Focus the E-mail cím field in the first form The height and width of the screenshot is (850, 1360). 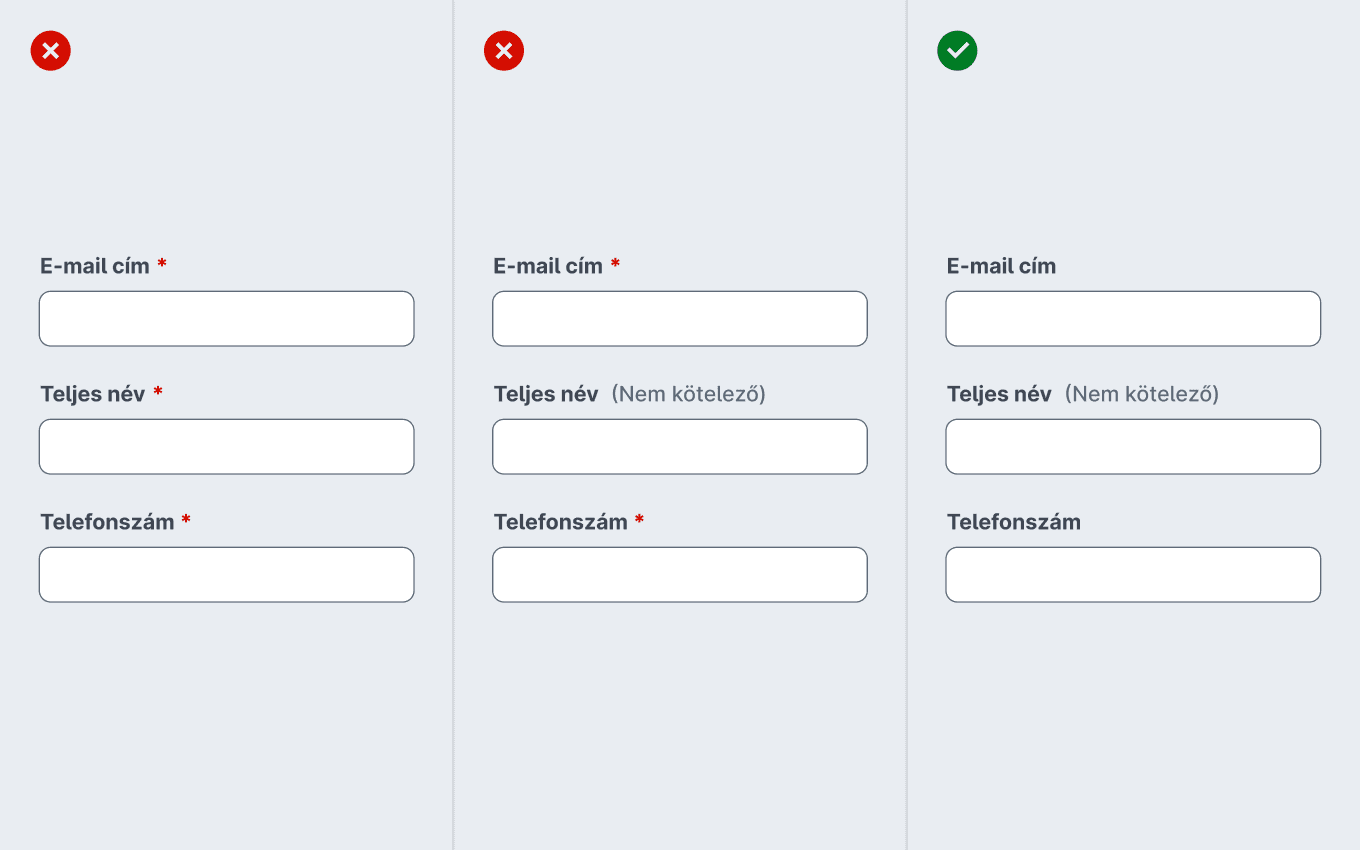(x=226, y=319)
